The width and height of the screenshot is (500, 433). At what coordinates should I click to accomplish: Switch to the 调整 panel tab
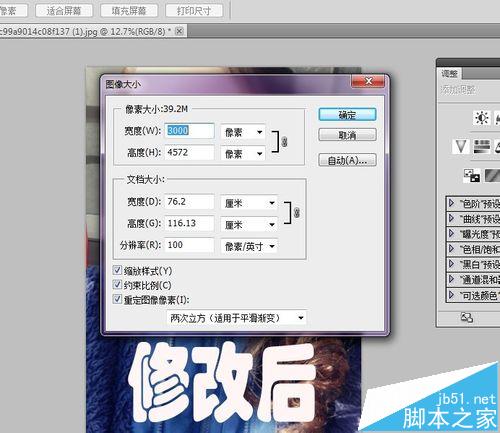tap(449, 73)
